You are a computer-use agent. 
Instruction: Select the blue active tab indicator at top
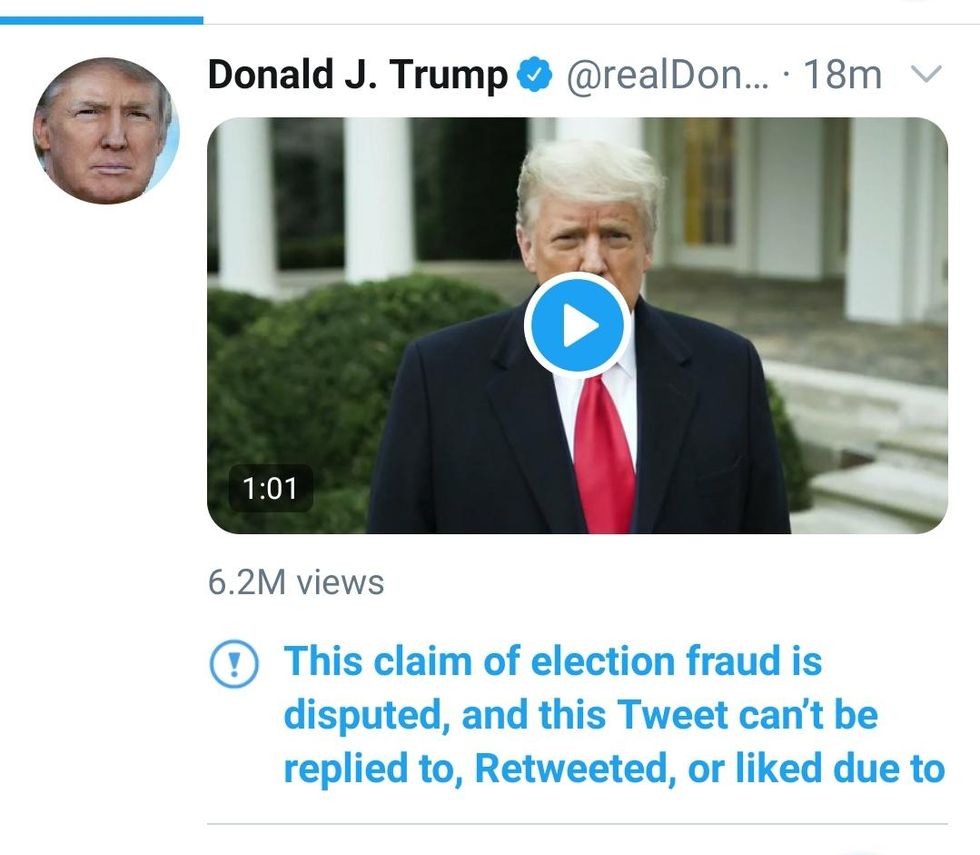101,19
